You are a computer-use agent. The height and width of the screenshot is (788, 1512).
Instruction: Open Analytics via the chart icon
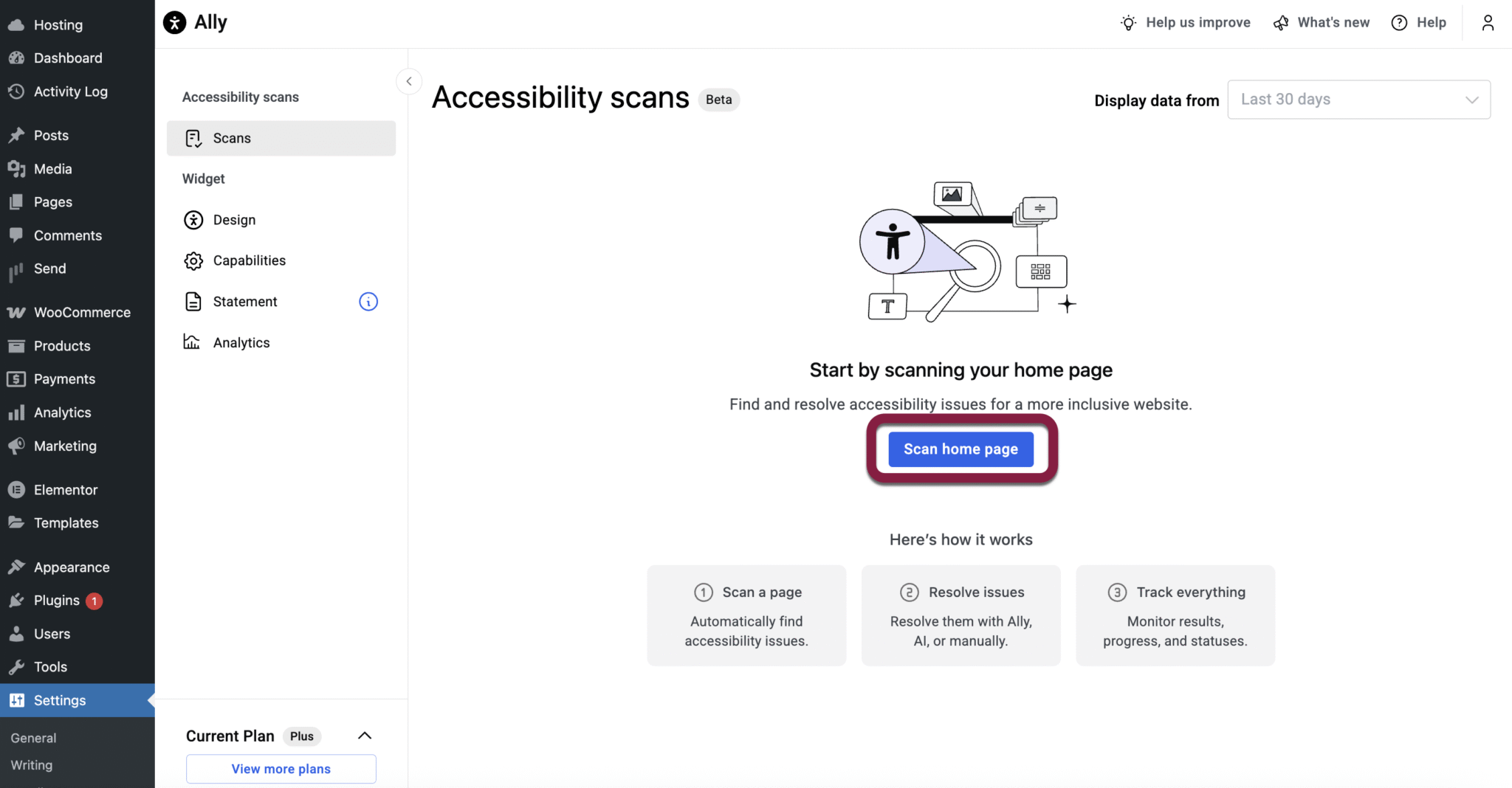(x=193, y=342)
